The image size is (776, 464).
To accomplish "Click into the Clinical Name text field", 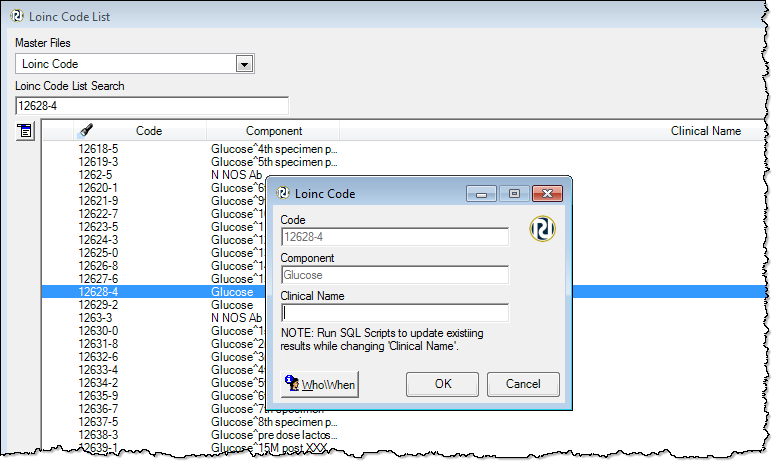I will [394, 313].
